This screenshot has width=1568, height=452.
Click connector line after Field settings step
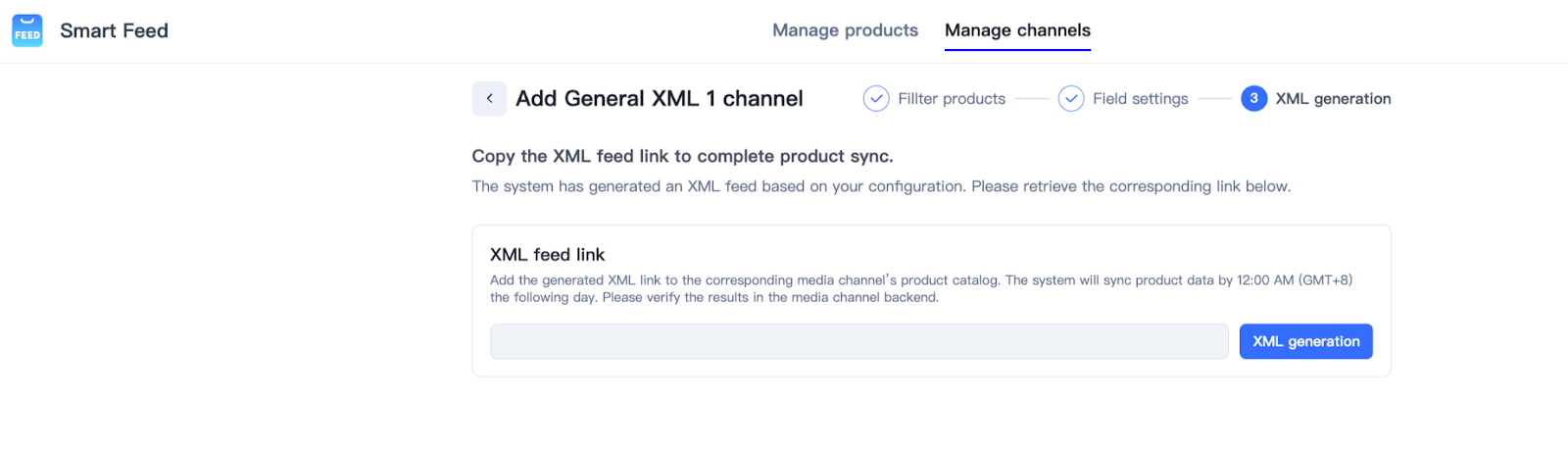(1214, 99)
